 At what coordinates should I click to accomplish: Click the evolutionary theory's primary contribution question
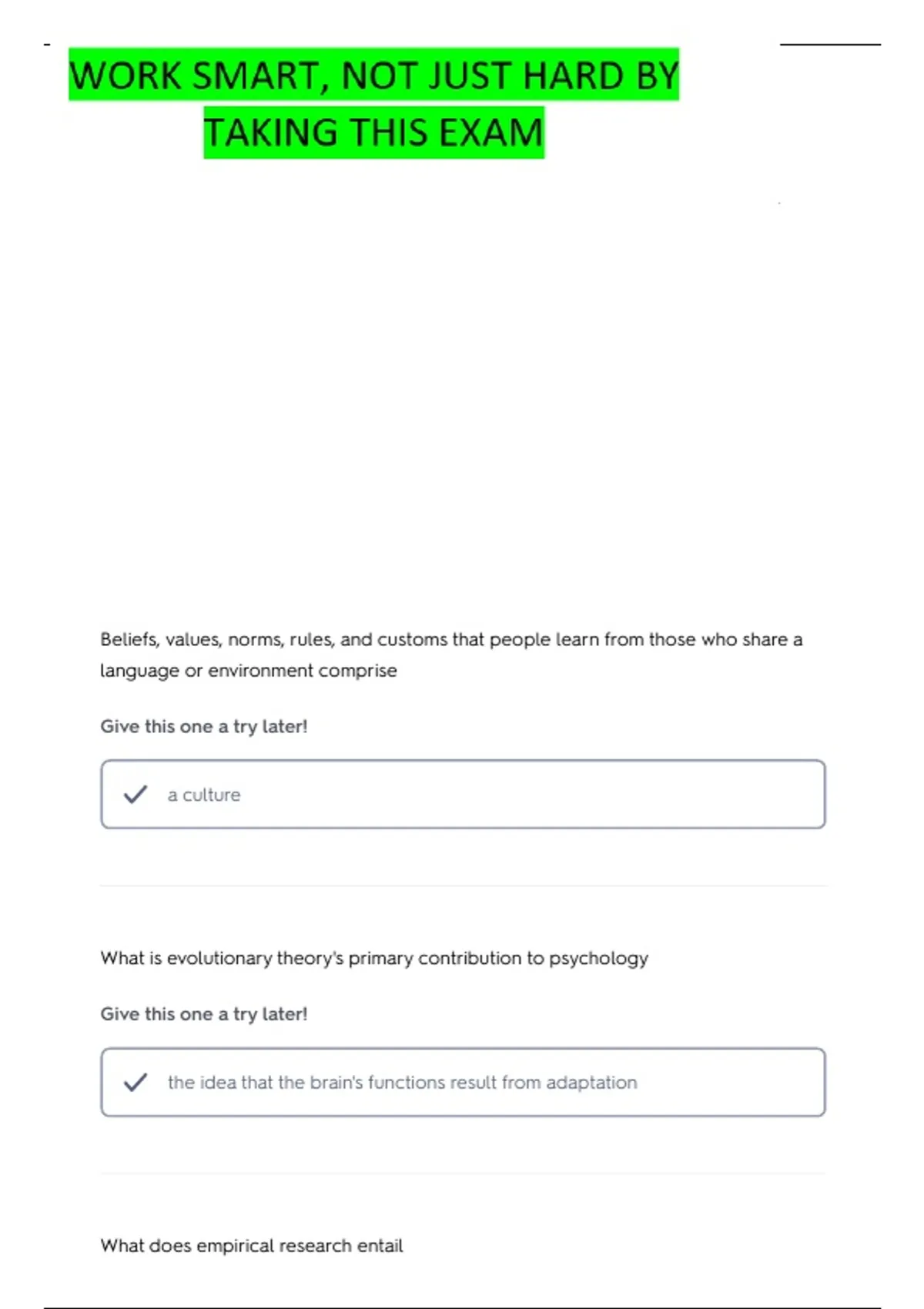[374, 959]
